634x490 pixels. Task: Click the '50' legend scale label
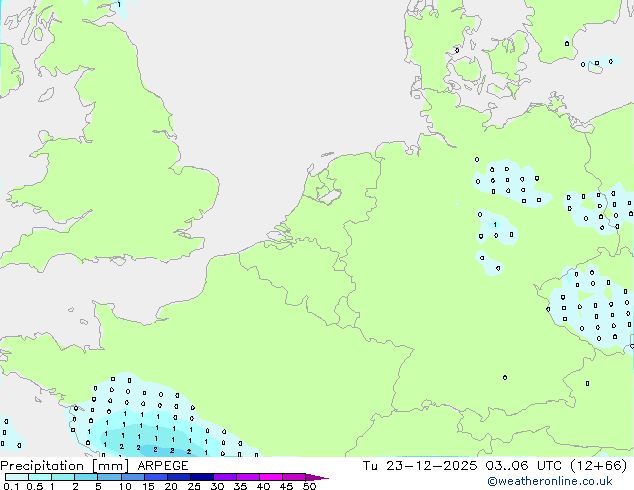tap(309, 486)
